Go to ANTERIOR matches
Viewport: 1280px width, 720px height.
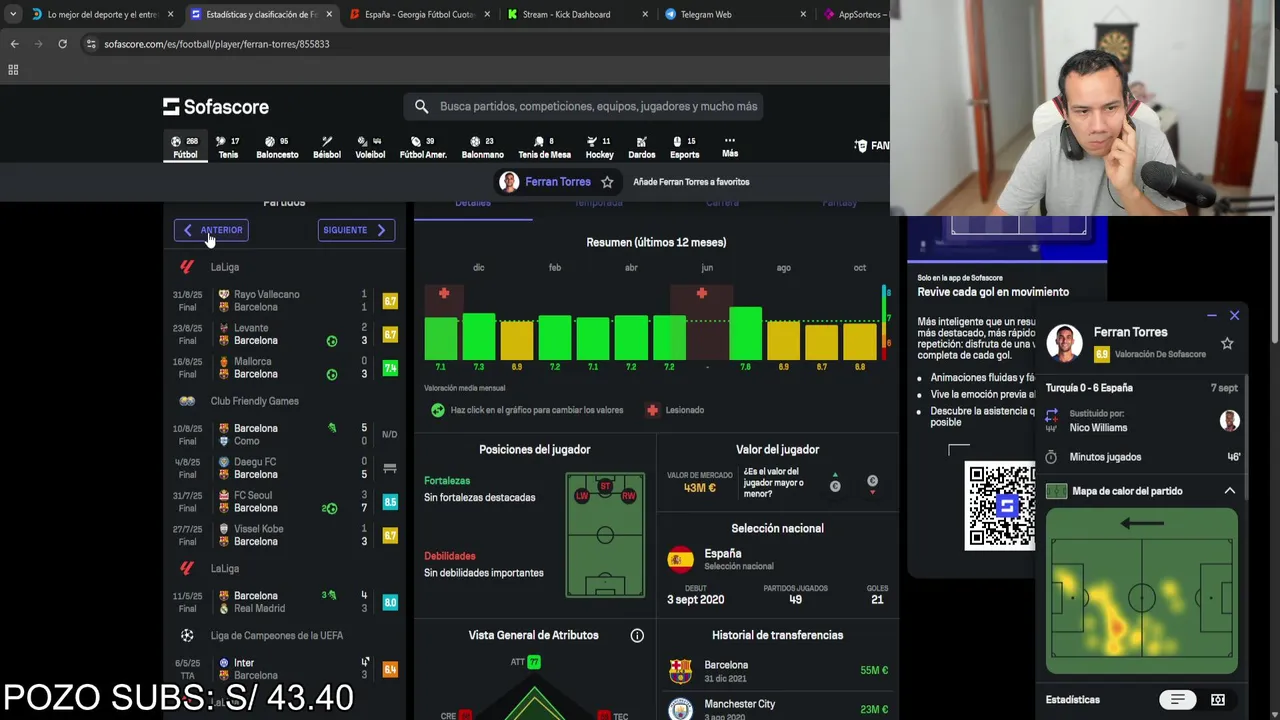[x=212, y=230]
